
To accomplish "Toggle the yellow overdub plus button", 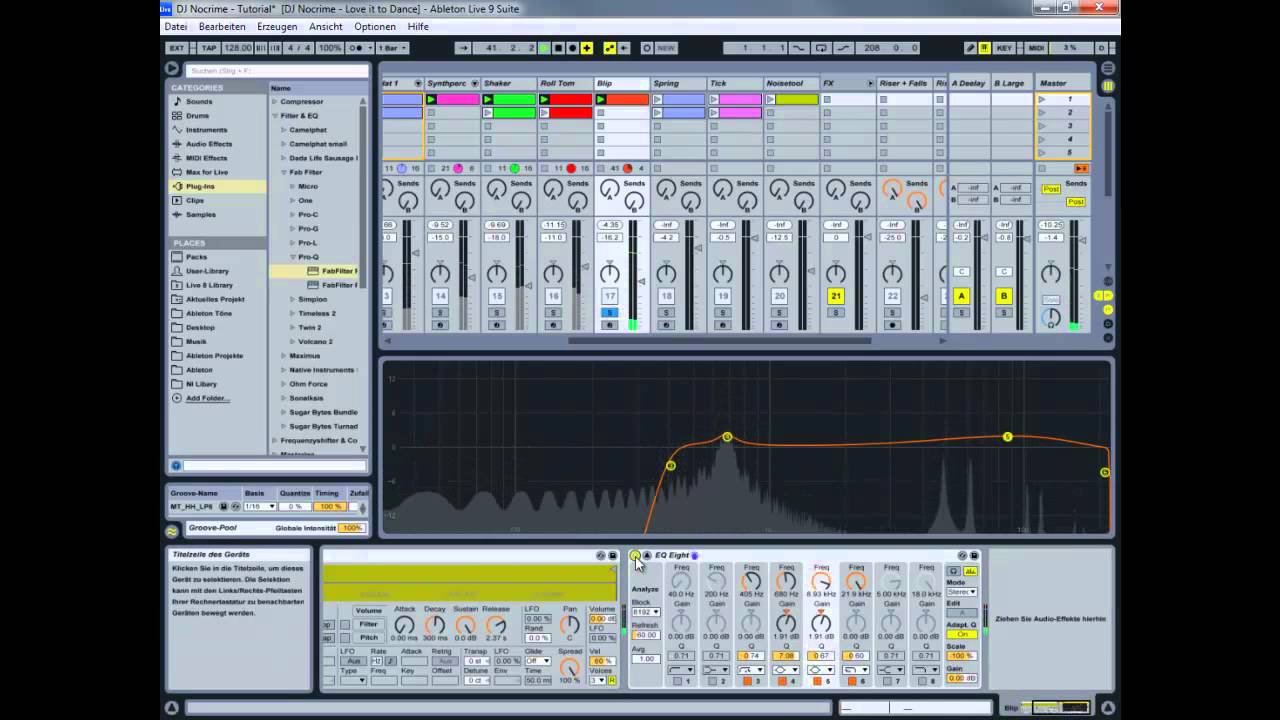I will click(586, 48).
